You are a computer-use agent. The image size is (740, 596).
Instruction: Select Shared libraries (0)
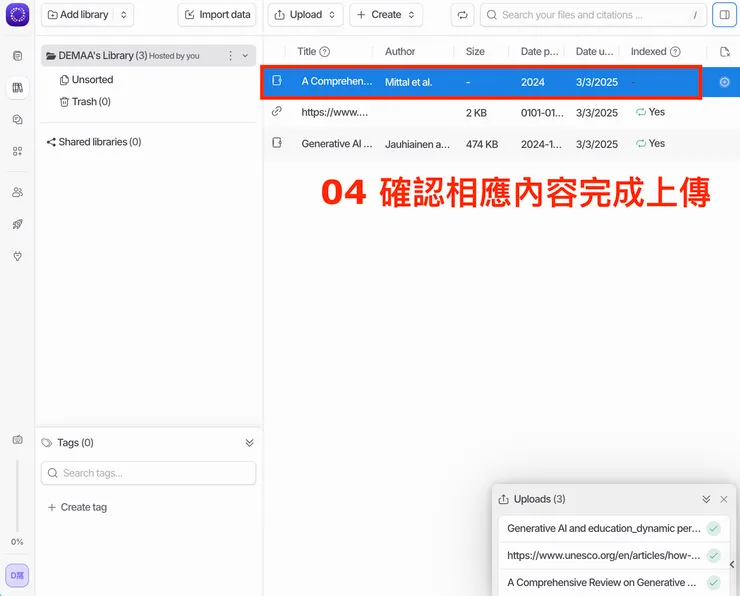pos(94,142)
